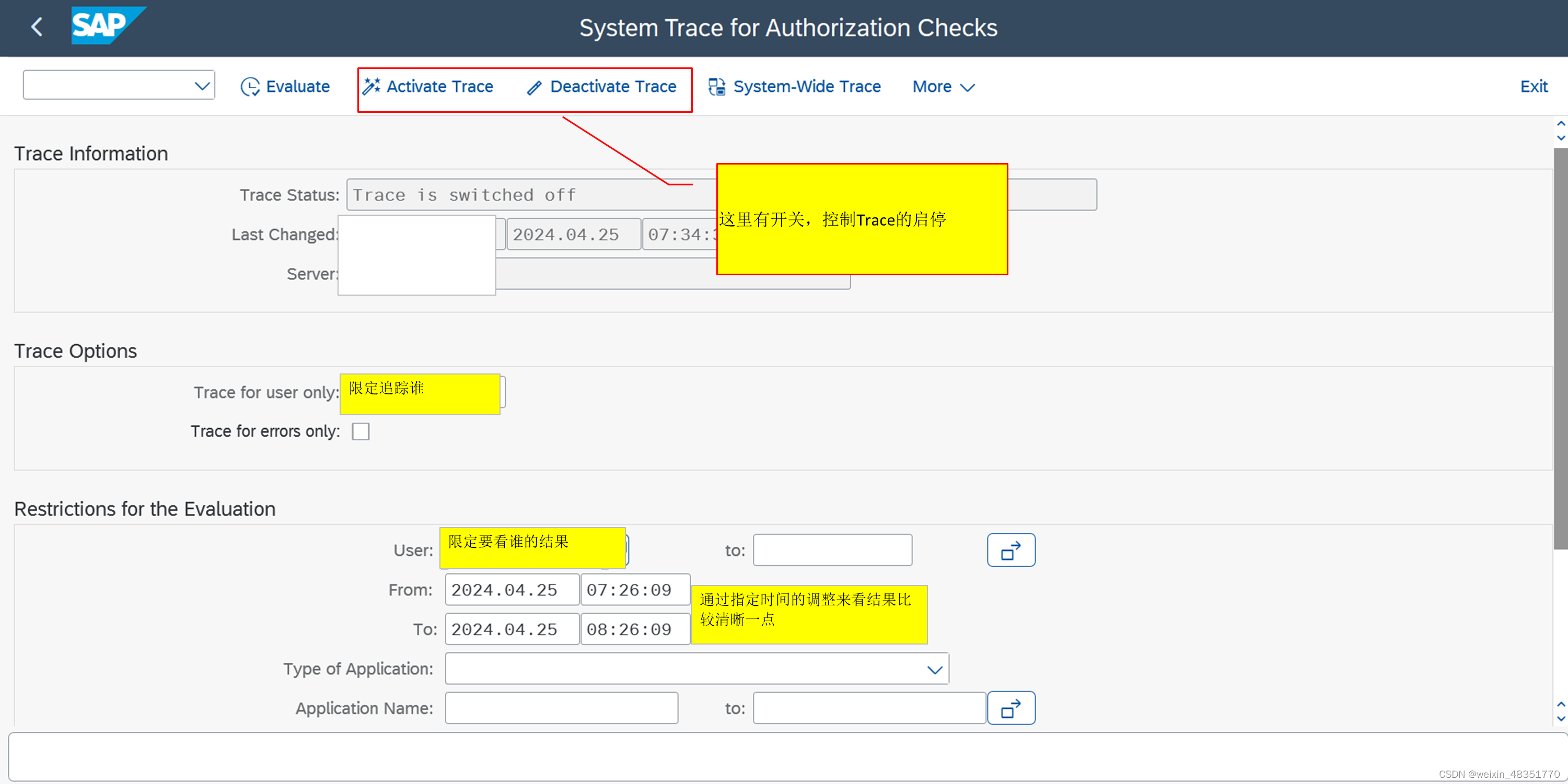The width and height of the screenshot is (1568, 784).
Task: Open multiple selection for Application Name
Action: [x=1011, y=708]
